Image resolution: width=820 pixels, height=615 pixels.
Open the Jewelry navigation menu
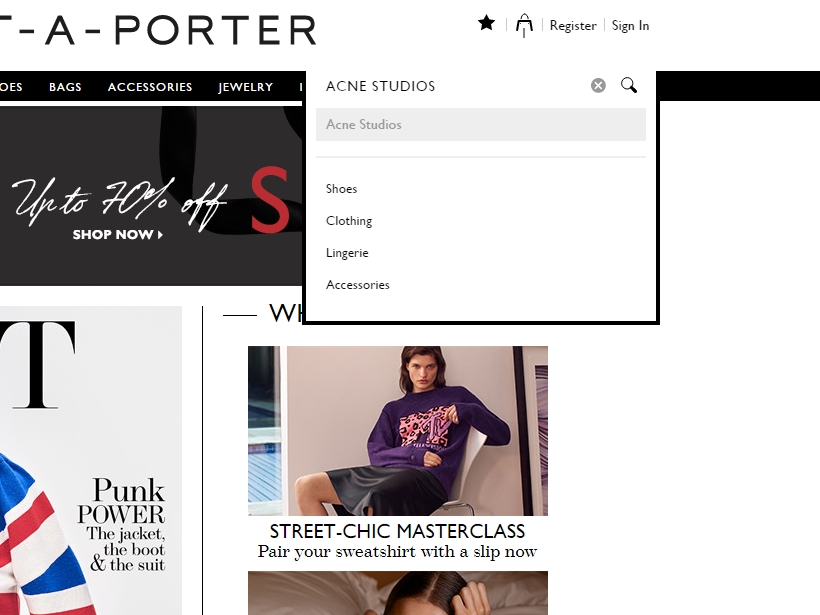[x=246, y=87]
